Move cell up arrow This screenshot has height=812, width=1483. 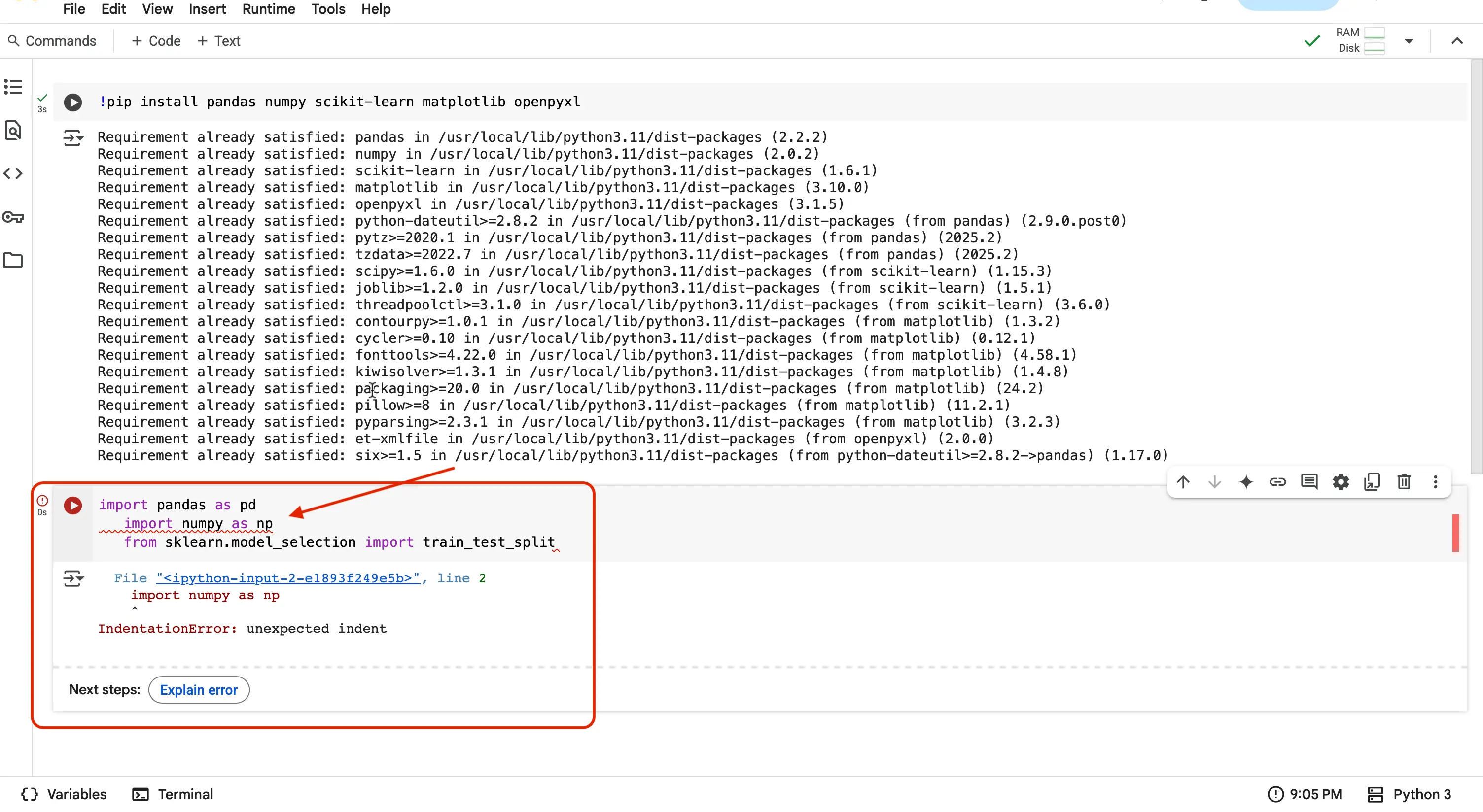(1183, 482)
